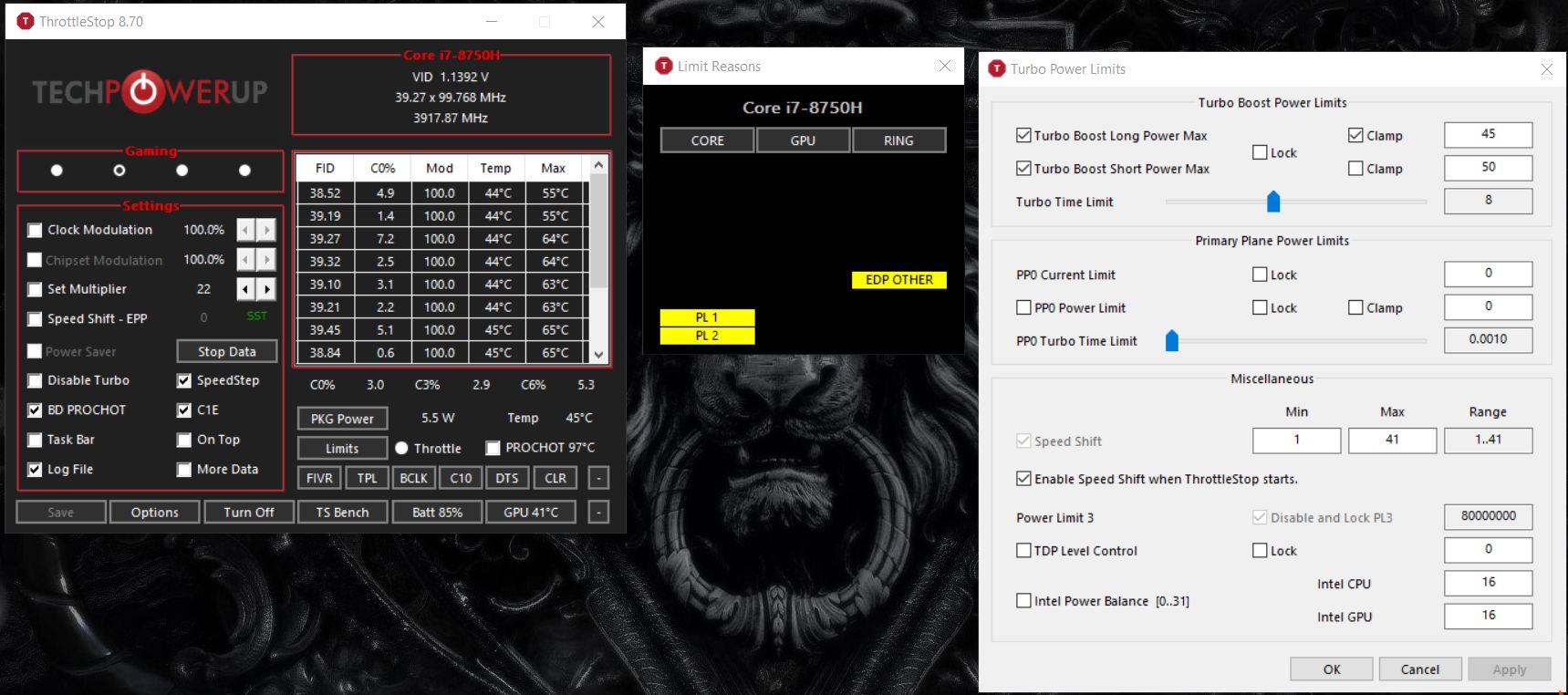Image resolution: width=1568 pixels, height=695 pixels.
Task: Click Cancel in Turbo Power Limits
Action: coord(1420,669)
